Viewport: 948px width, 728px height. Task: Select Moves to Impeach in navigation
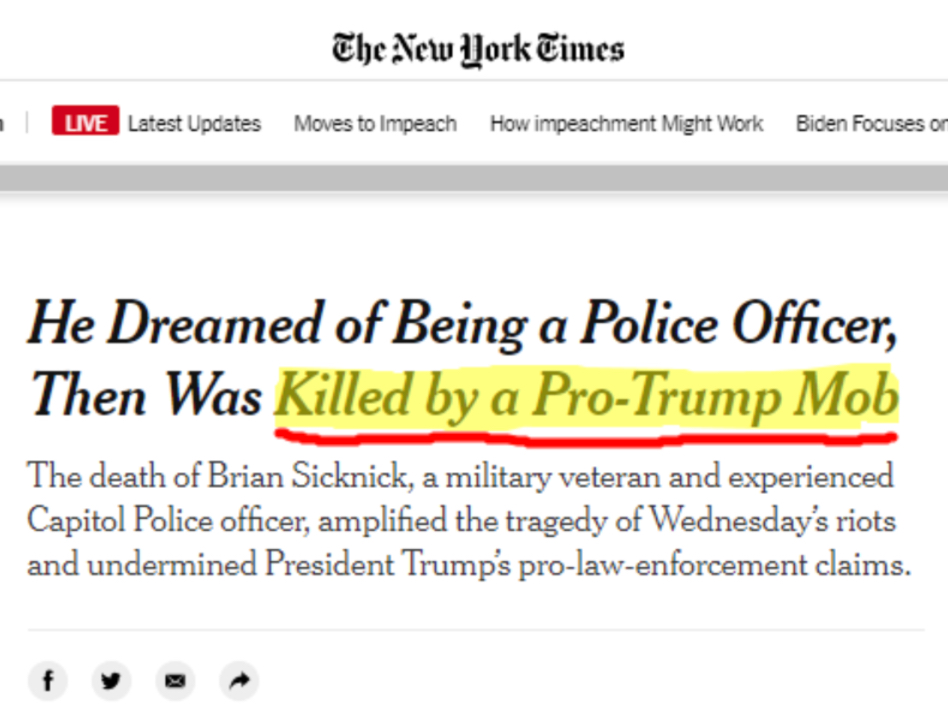click(x=375, y=123)
